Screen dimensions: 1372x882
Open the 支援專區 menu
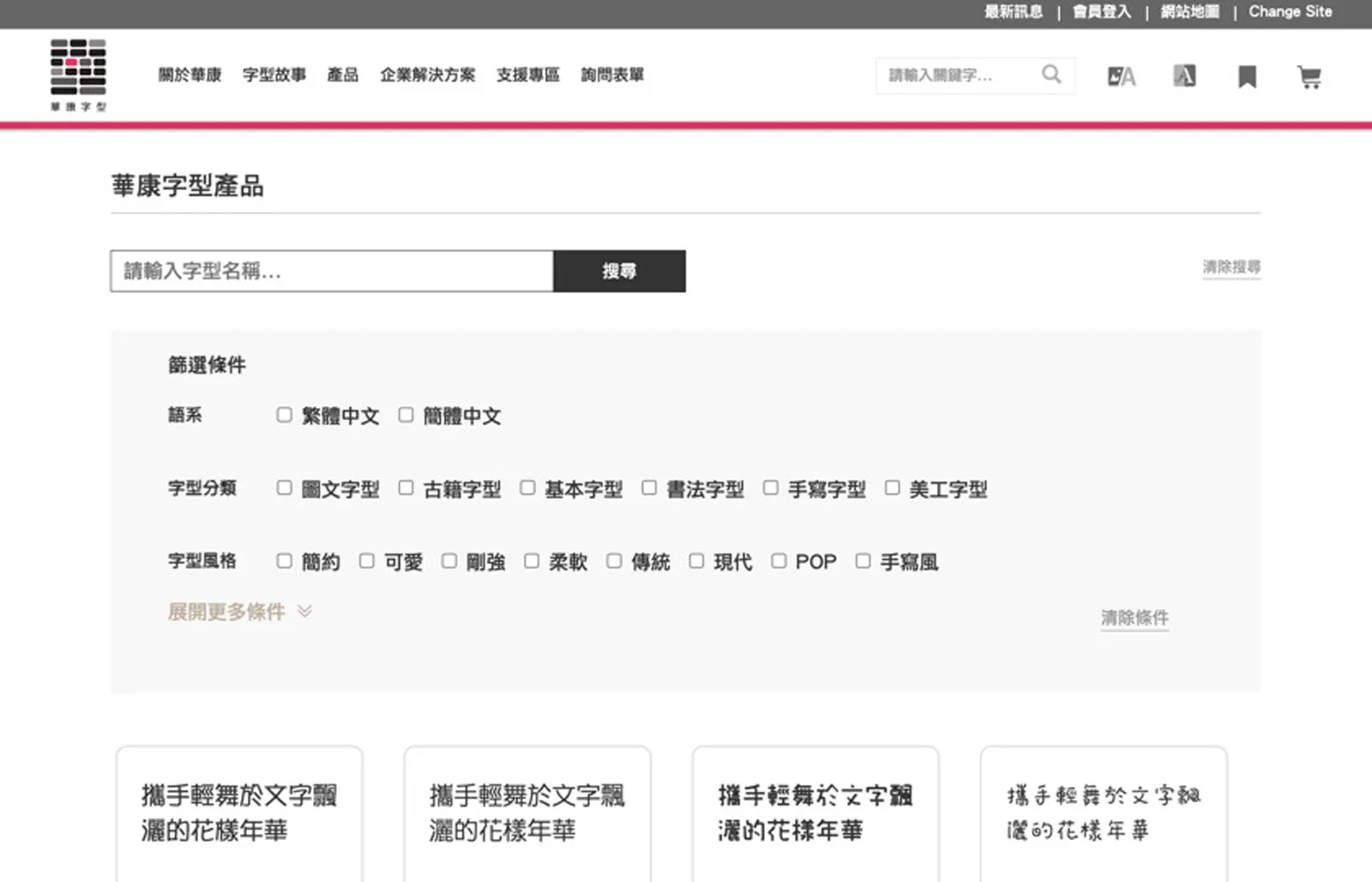pyautogui.click(x=528, y=75)
